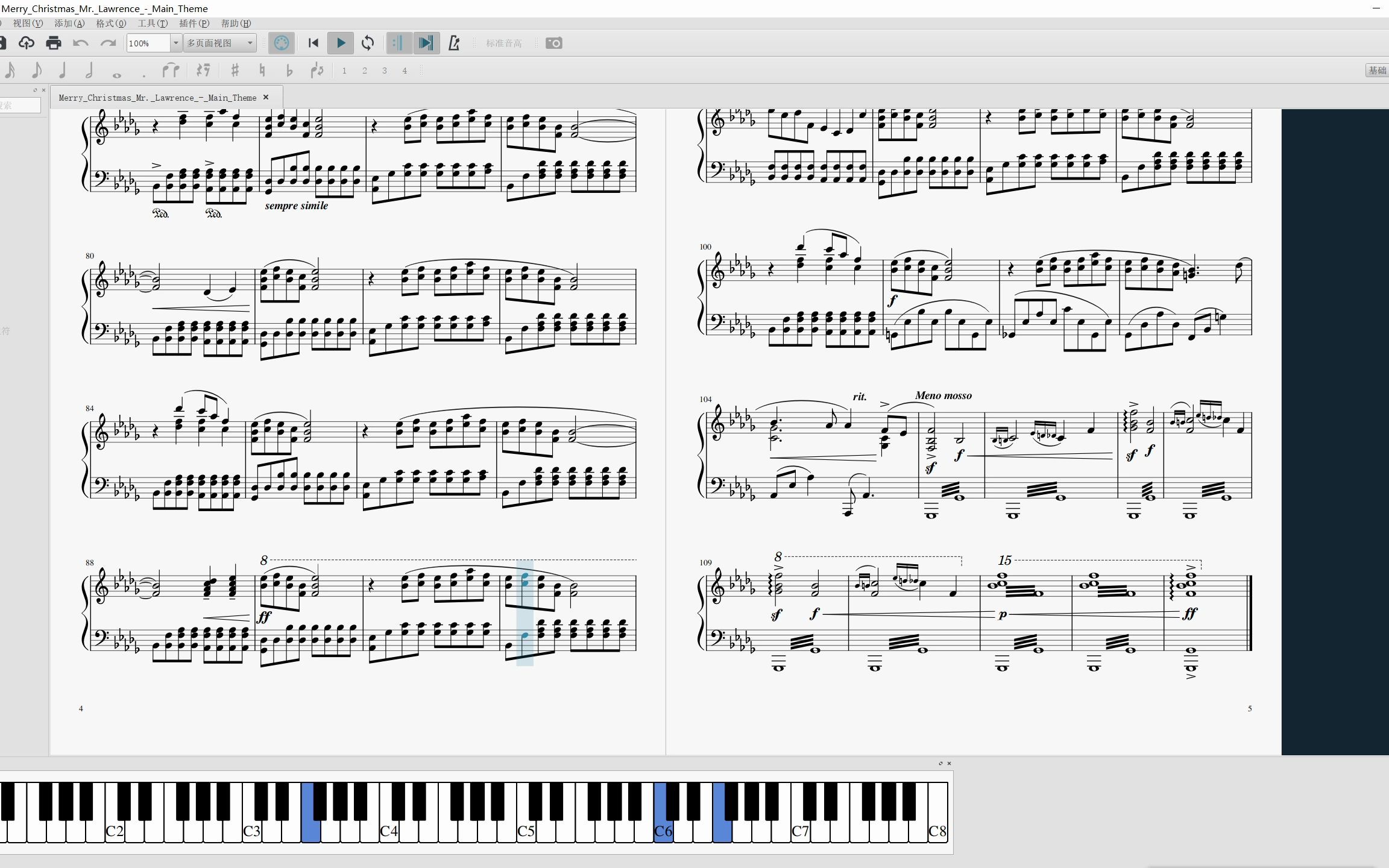Screen dimensions: 1389x868
Task: Click the 'Meno mosso' tempo text
Action: tap(943, 395)
